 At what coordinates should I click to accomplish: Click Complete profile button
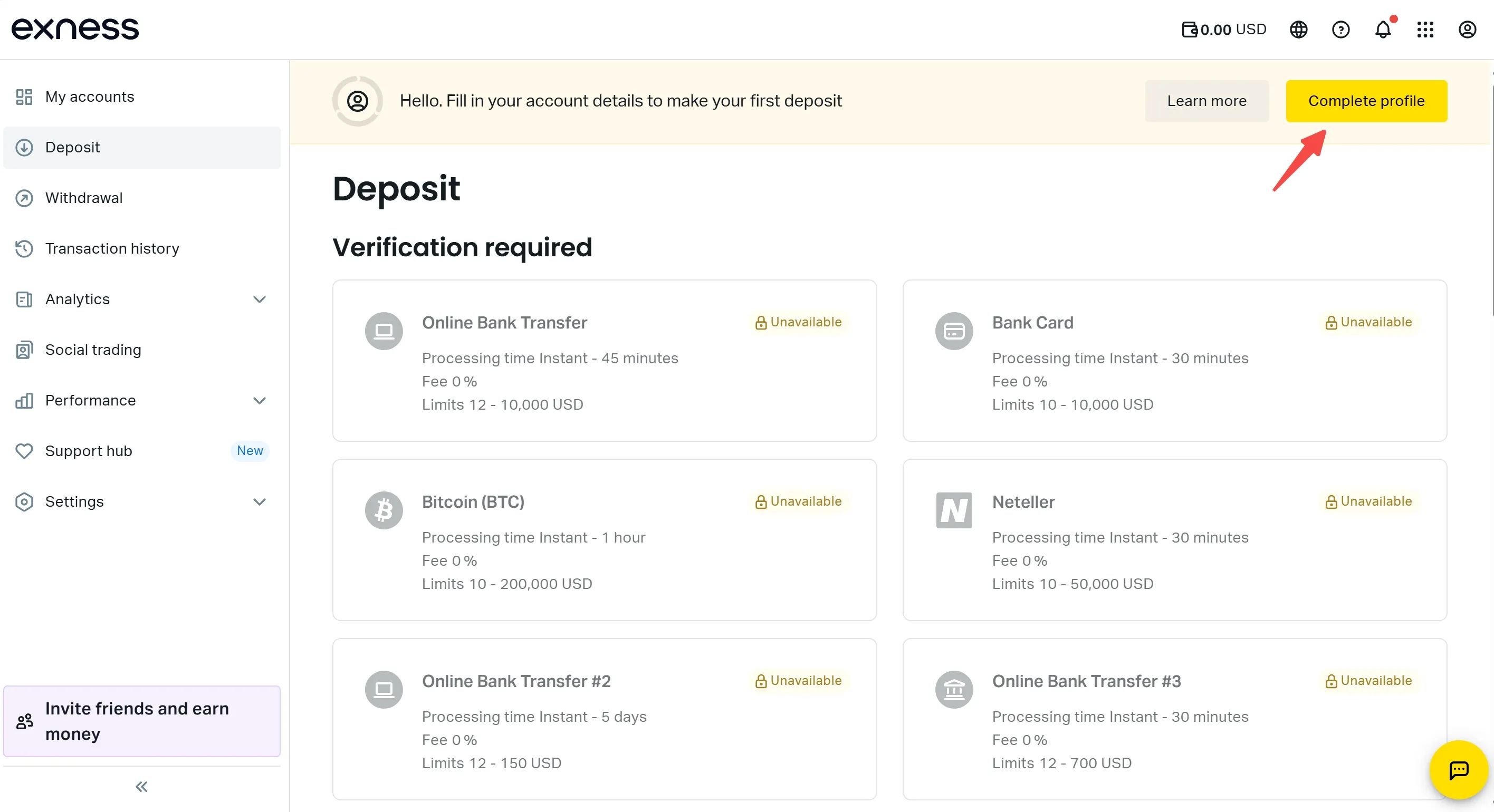(1366, 101)
